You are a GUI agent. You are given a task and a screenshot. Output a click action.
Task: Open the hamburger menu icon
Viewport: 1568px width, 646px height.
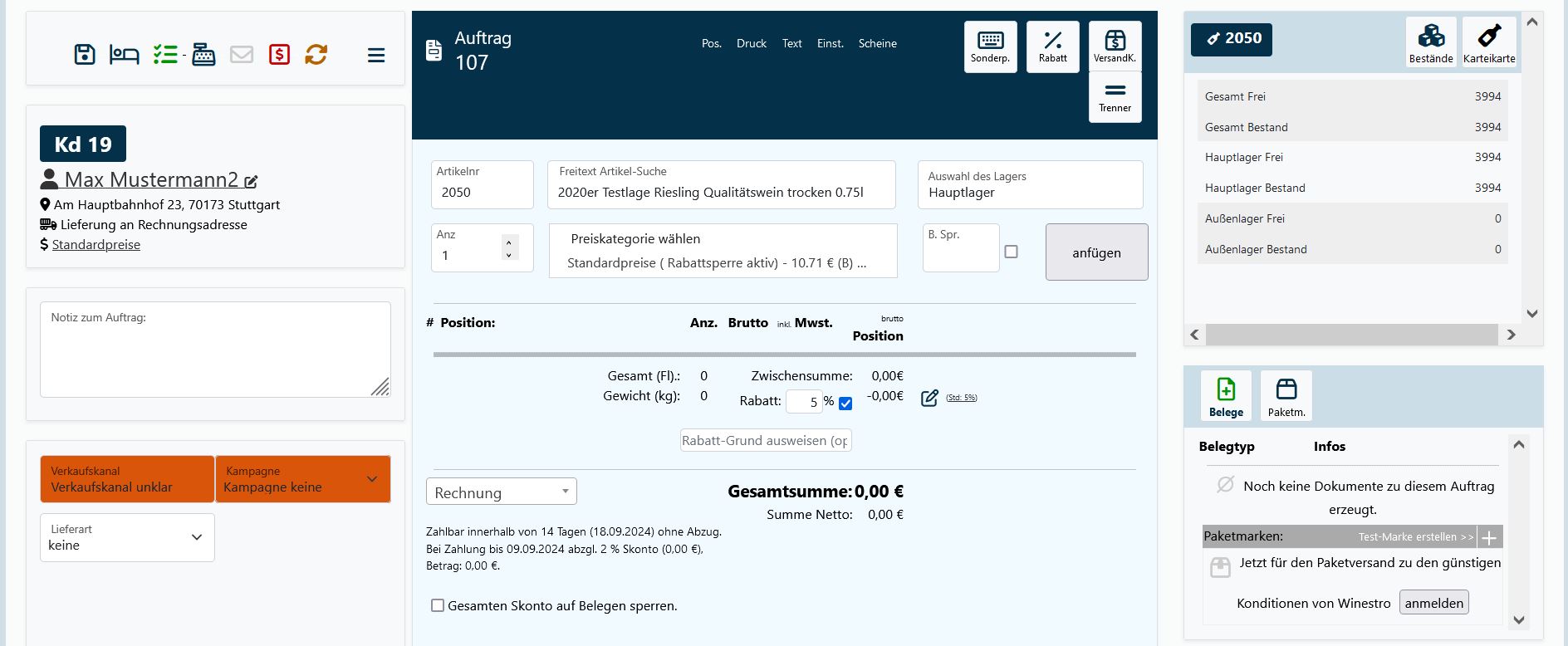pos(376,56)
